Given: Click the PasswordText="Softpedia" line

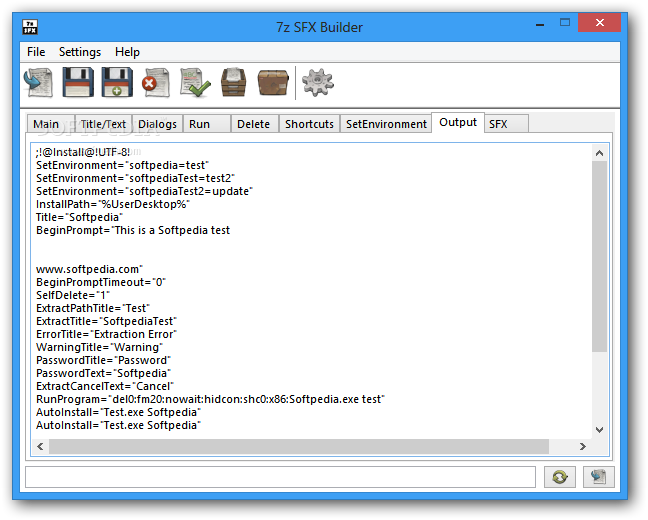Looking at the screenshot, I should [103, 373].
